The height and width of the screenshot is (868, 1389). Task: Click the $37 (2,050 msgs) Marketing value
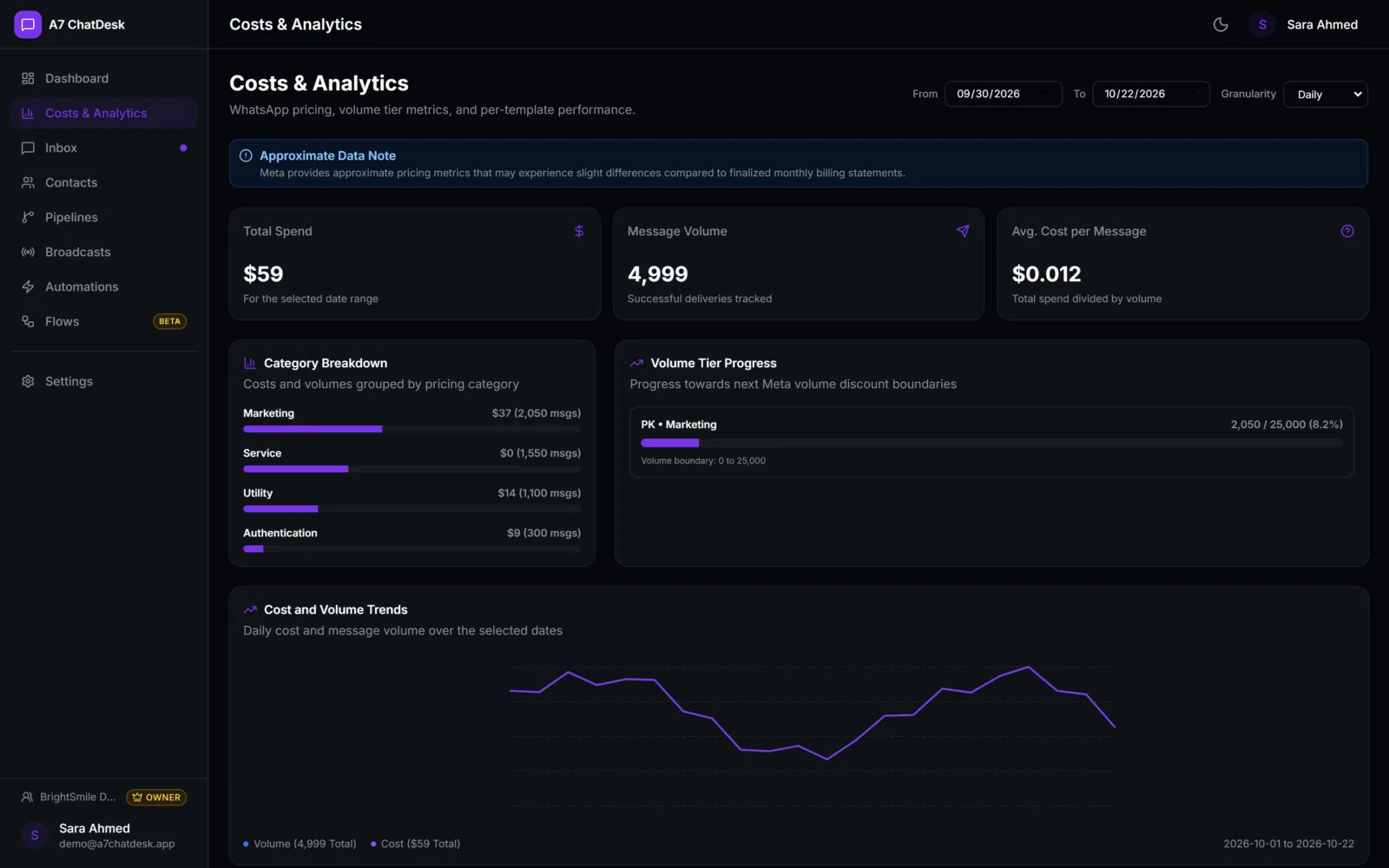tap(537, 413)
